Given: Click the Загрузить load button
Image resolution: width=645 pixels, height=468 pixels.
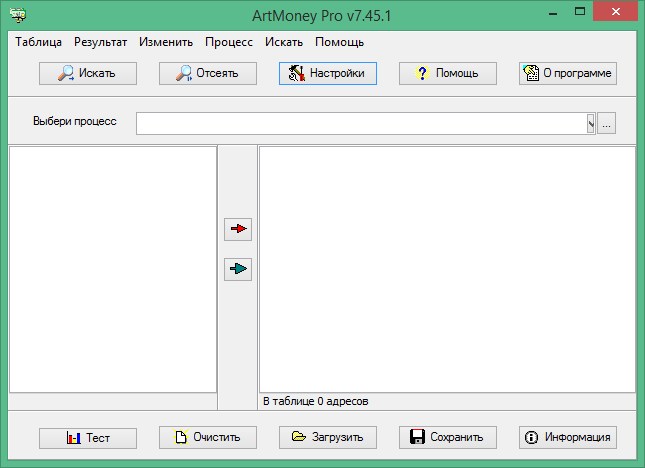Looking at the screenshot, I should (328, 437).
